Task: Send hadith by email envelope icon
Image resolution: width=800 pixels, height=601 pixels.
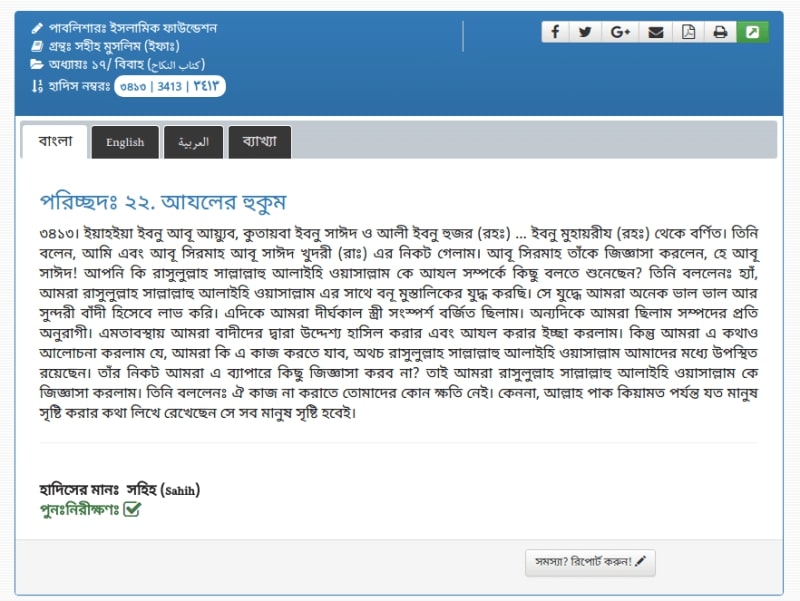Action: tap(655, 32)
